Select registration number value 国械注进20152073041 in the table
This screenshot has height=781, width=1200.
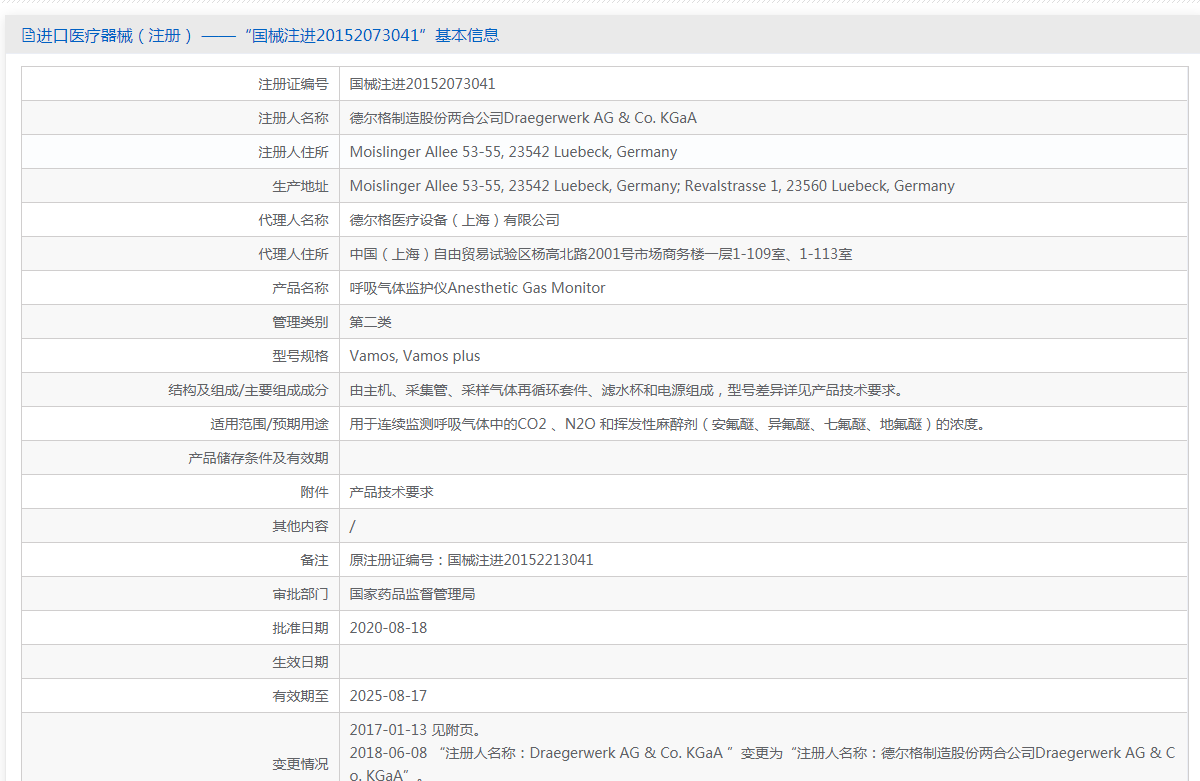(x=422, y=84)
